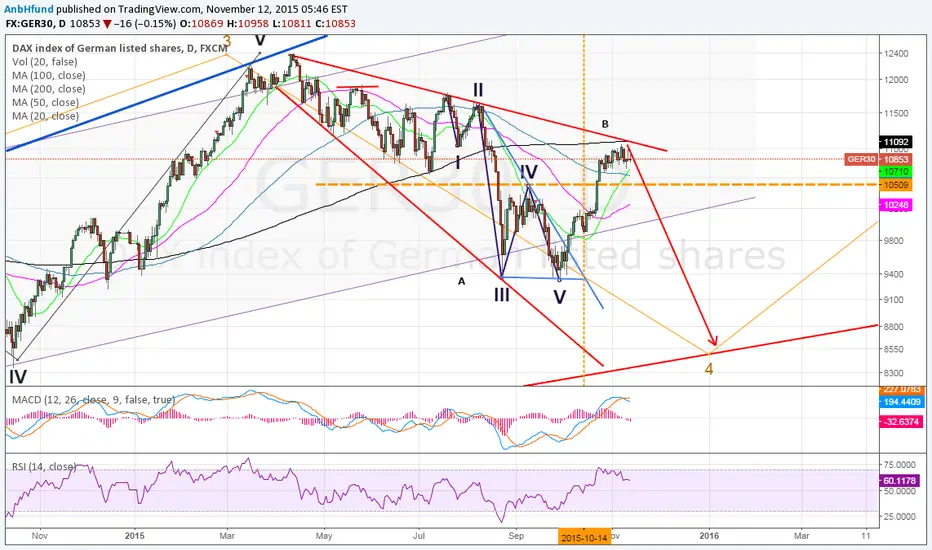Click the 8300 price axis label
Screen dimensions: 932x550
tap(896, 373)
